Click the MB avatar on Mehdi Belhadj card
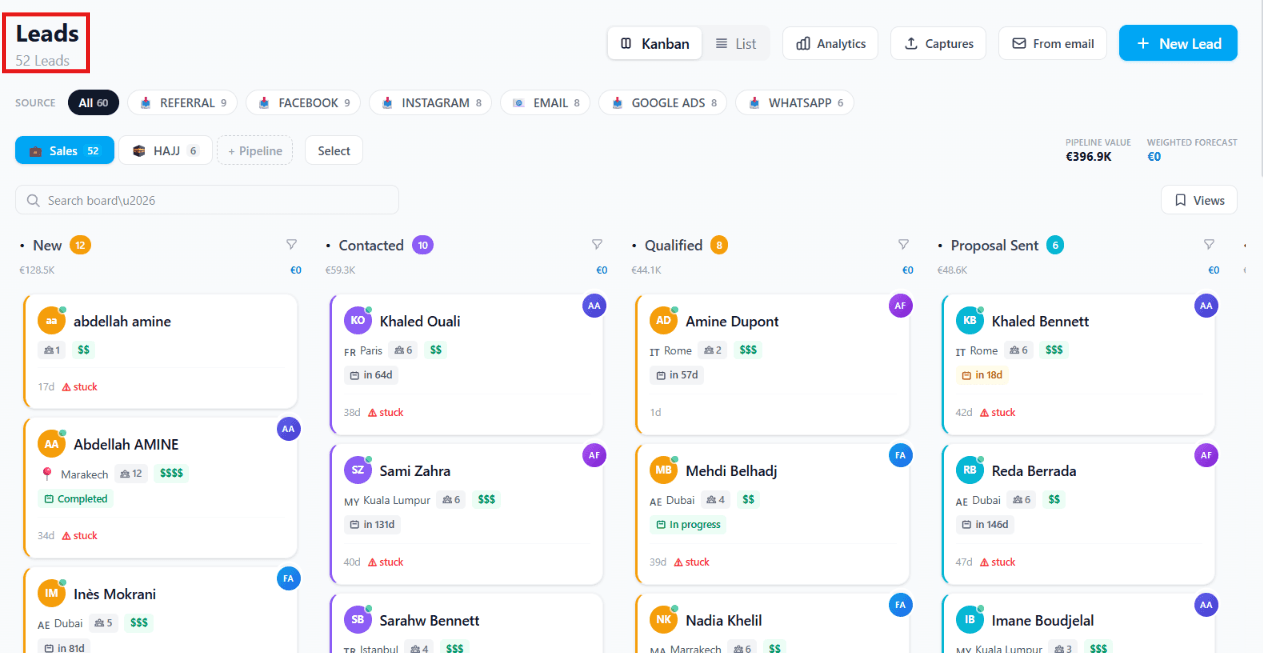This screenshot has height=653, width=1263. point(664,471)
